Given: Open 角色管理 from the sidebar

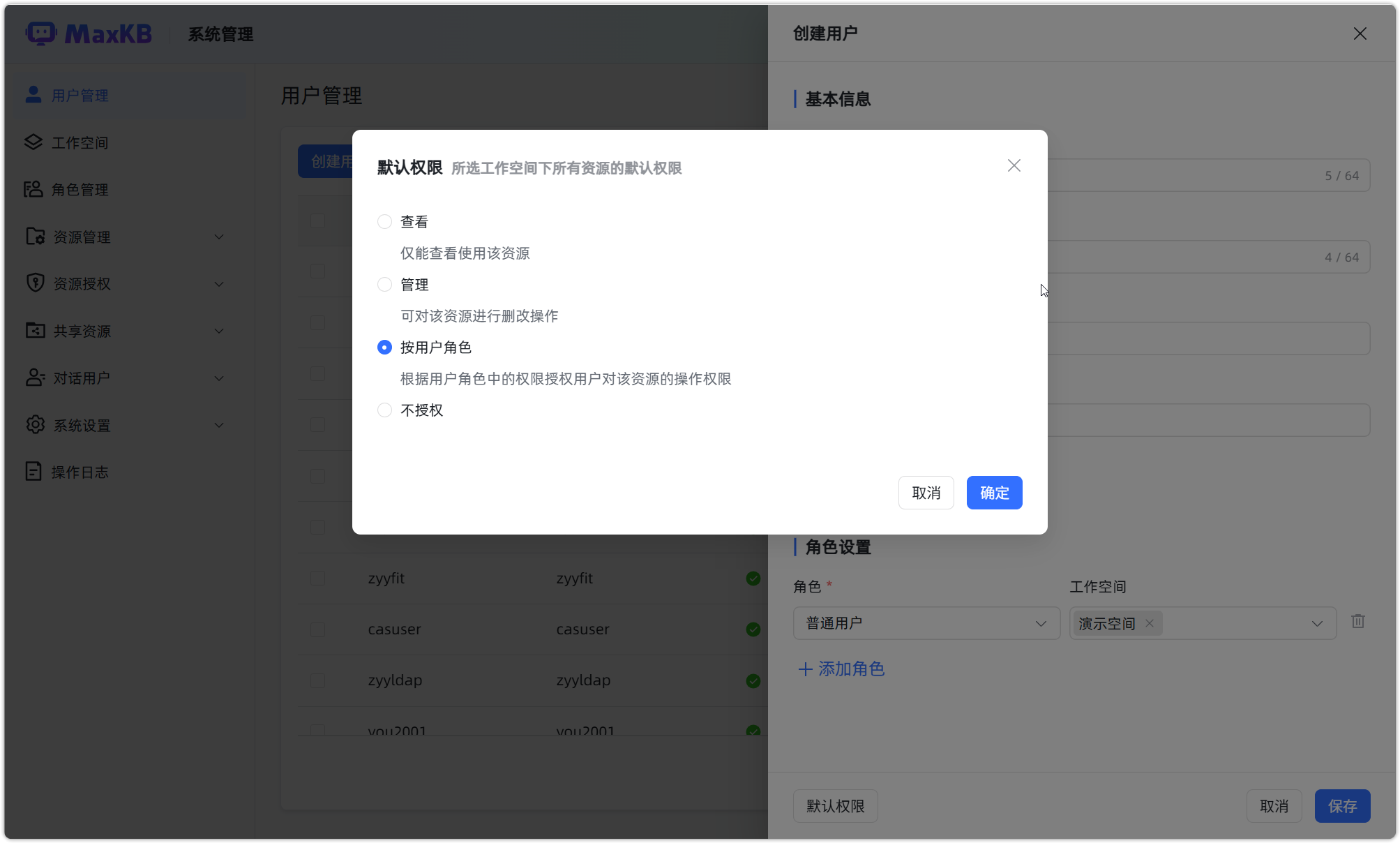Looking at the screenshot, I should click(x=80, y=189).
